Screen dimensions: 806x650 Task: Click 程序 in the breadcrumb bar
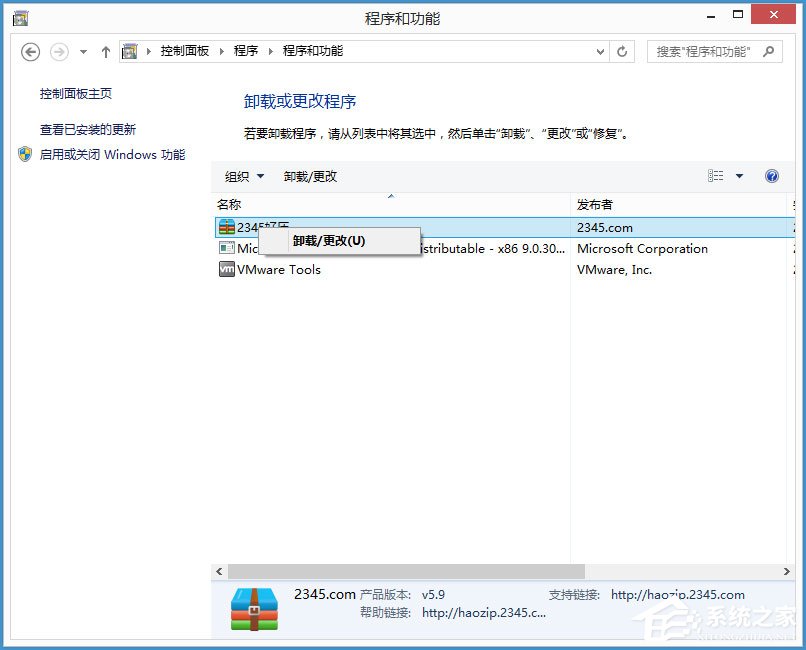(246, 51)
